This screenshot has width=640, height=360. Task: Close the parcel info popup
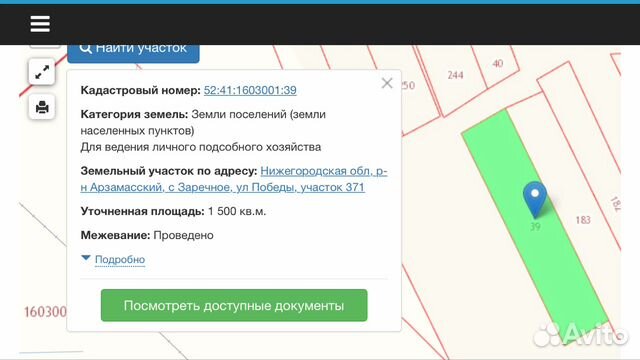point(387,83)
